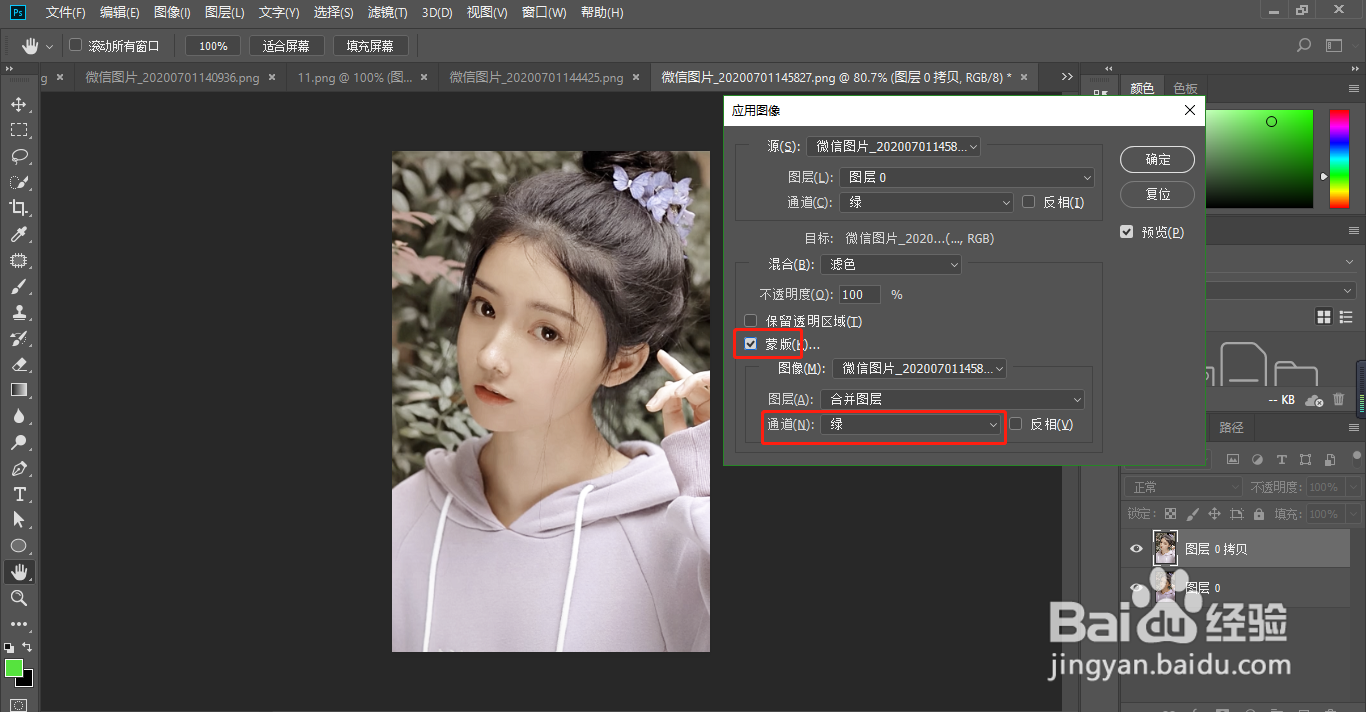Open the 滤镜(T) menu
Viewport: 1366px width, 712px height.
coord(387,12)
